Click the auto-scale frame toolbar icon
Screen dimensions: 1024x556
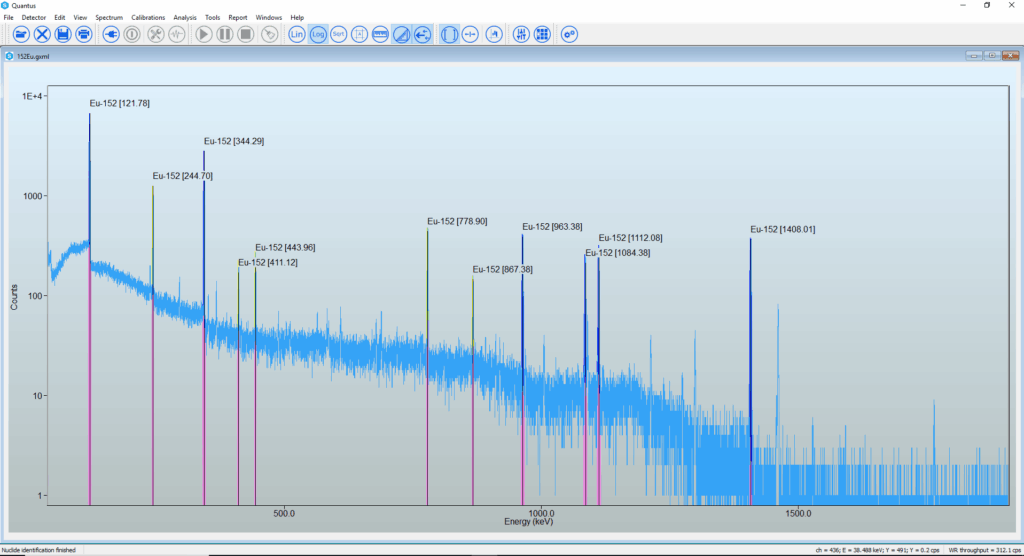[x=359, y=35]
